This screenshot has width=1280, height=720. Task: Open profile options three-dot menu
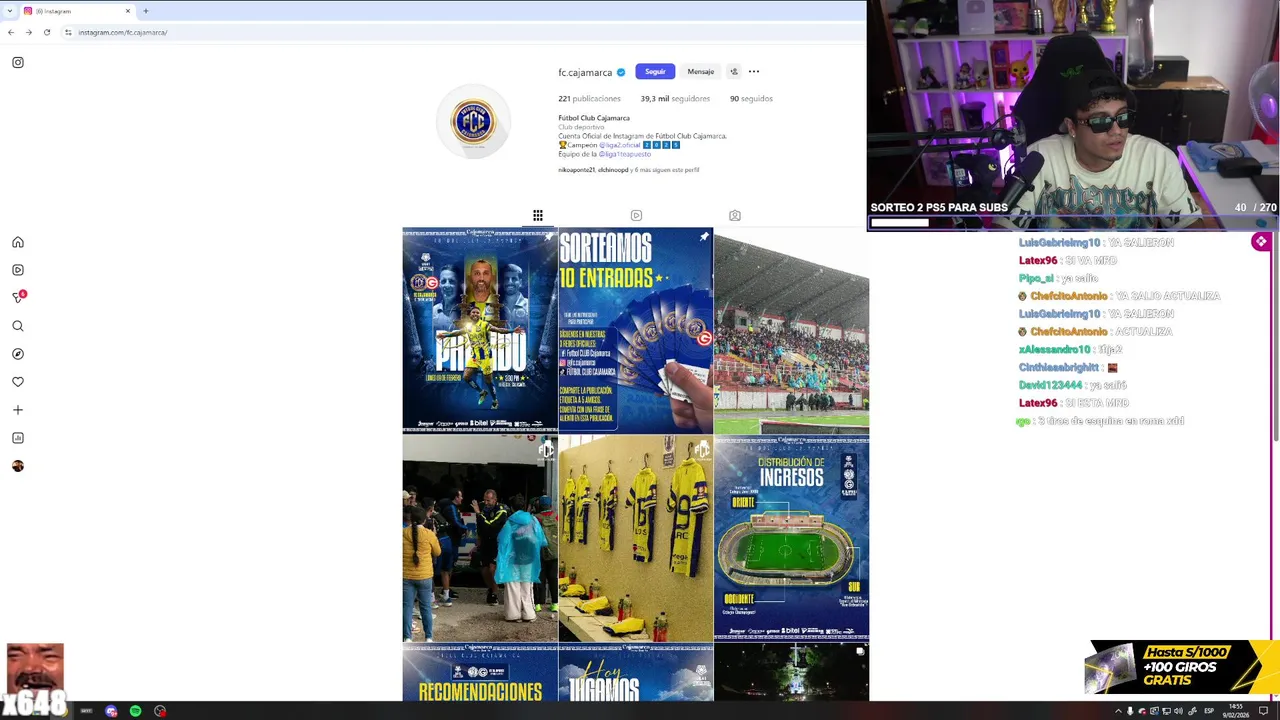tap(754, 72)
